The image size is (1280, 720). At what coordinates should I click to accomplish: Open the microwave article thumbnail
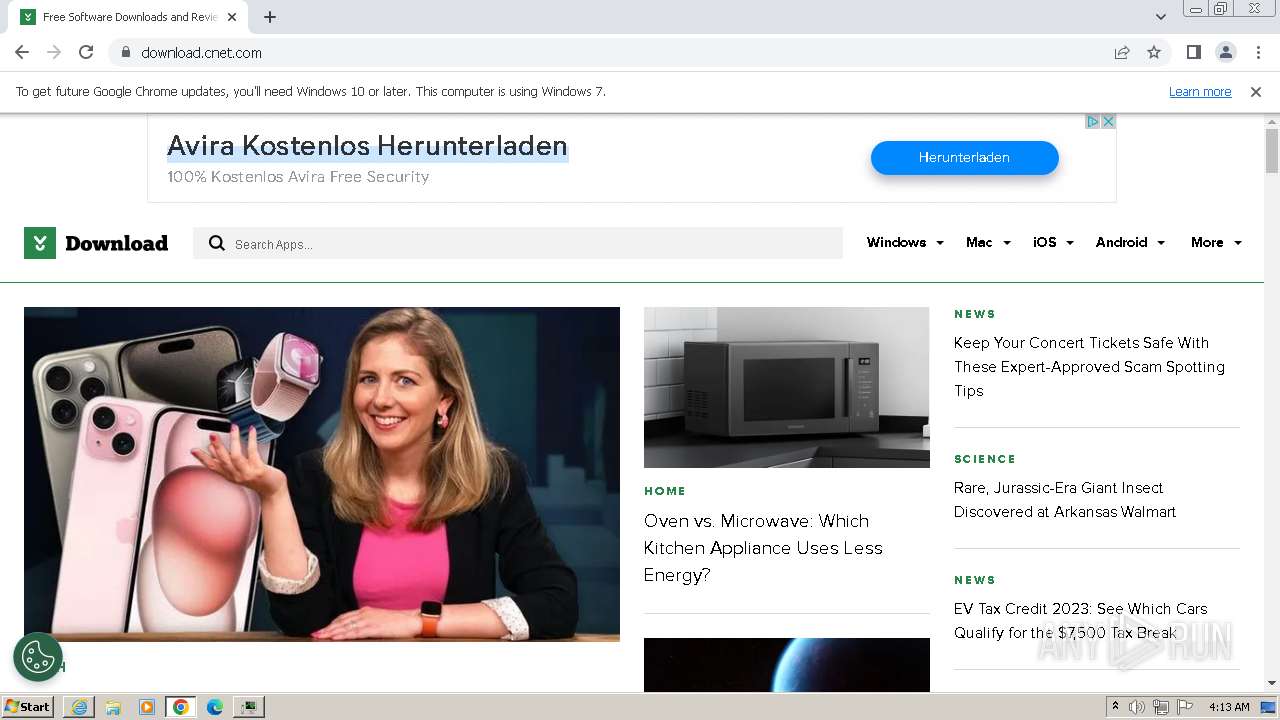(787, 387)
